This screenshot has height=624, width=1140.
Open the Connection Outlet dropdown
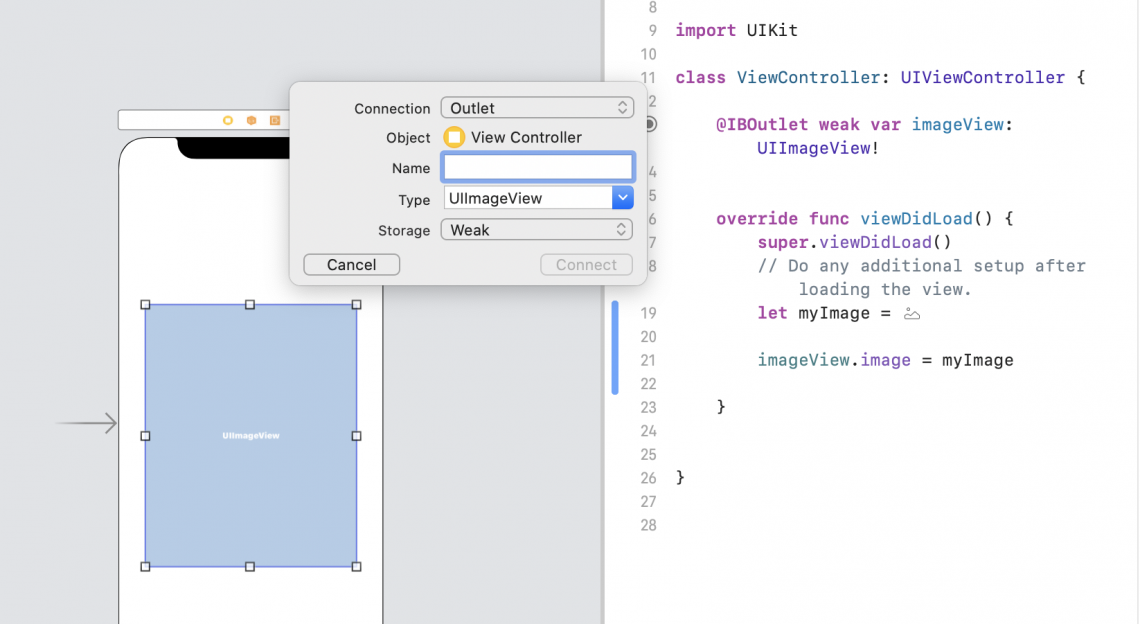pos(536,108)
